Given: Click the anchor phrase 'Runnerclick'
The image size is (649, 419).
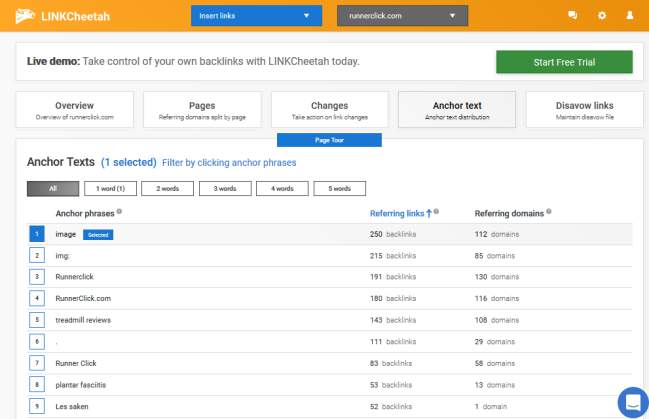Looking at the screenshot, I should pos(75,277).
